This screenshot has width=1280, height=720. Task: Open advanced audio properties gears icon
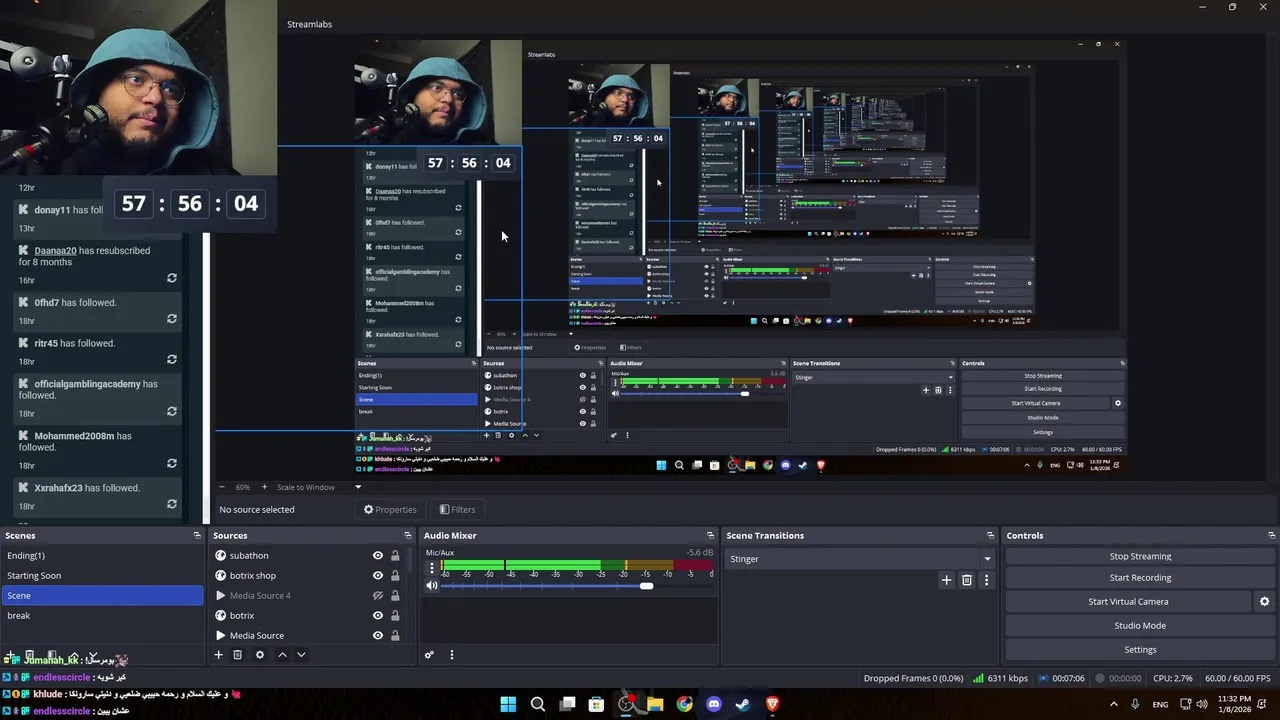pyautogui.click(x=429, y=655)
